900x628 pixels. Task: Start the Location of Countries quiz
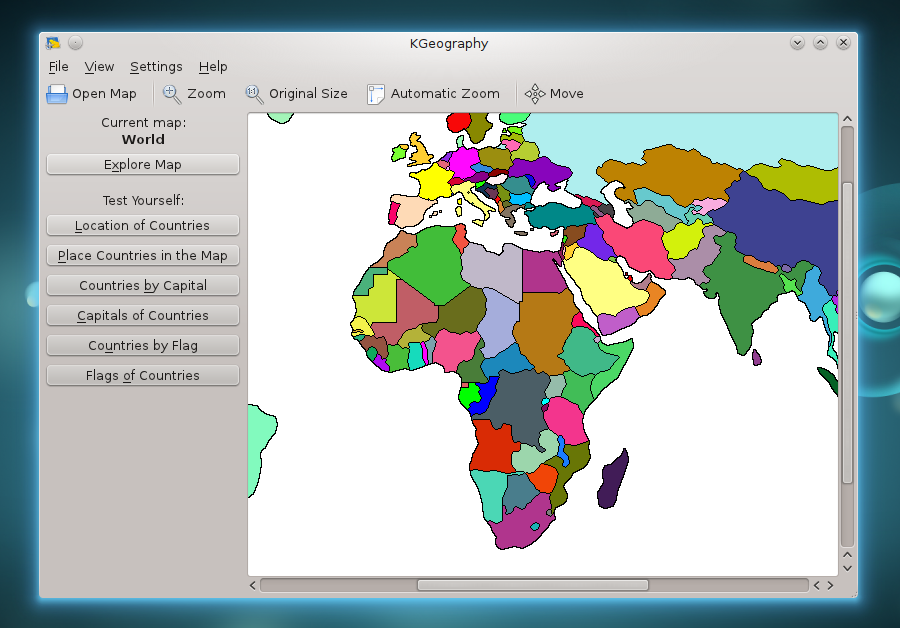click(x=142, y=225)
